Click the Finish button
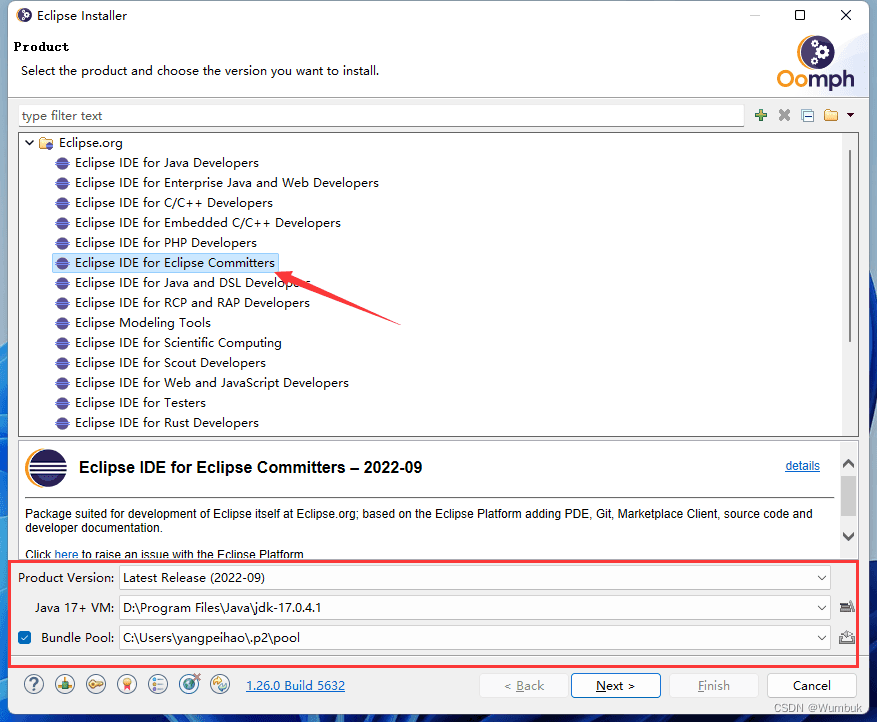The height and width of the screenshot is (722, 877). [714, 686]
